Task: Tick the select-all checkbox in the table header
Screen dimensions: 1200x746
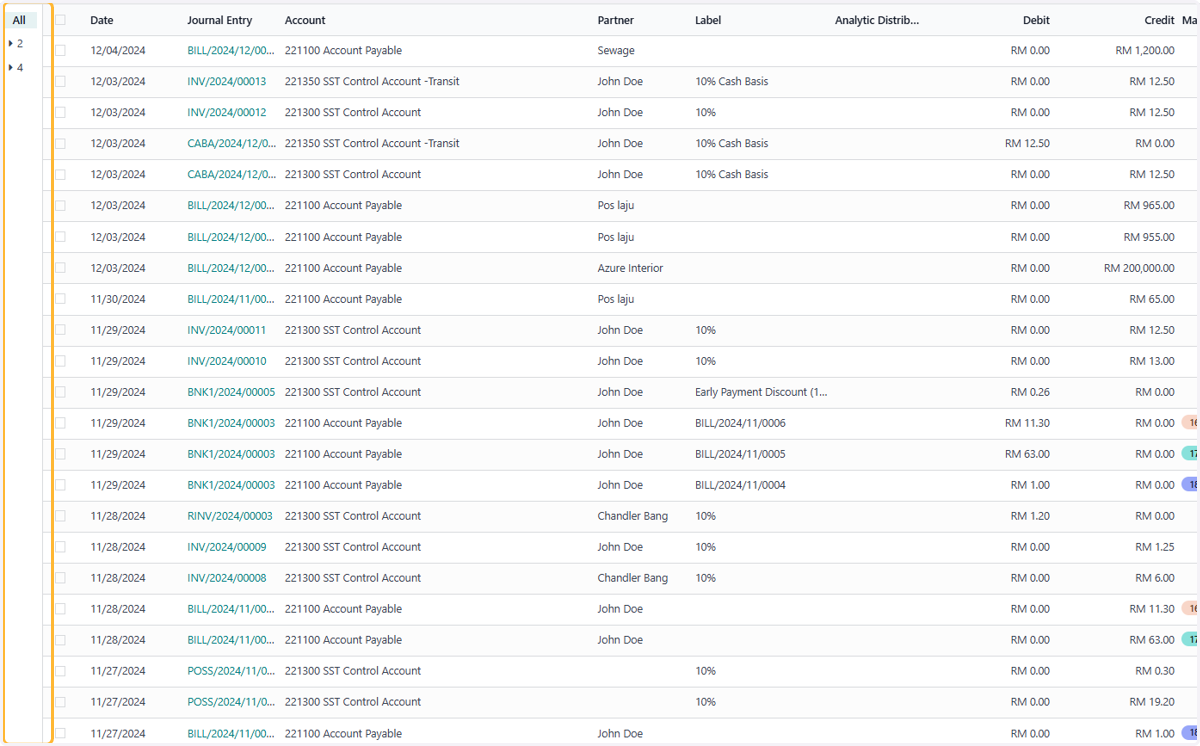Action: [x=60, y=20]
